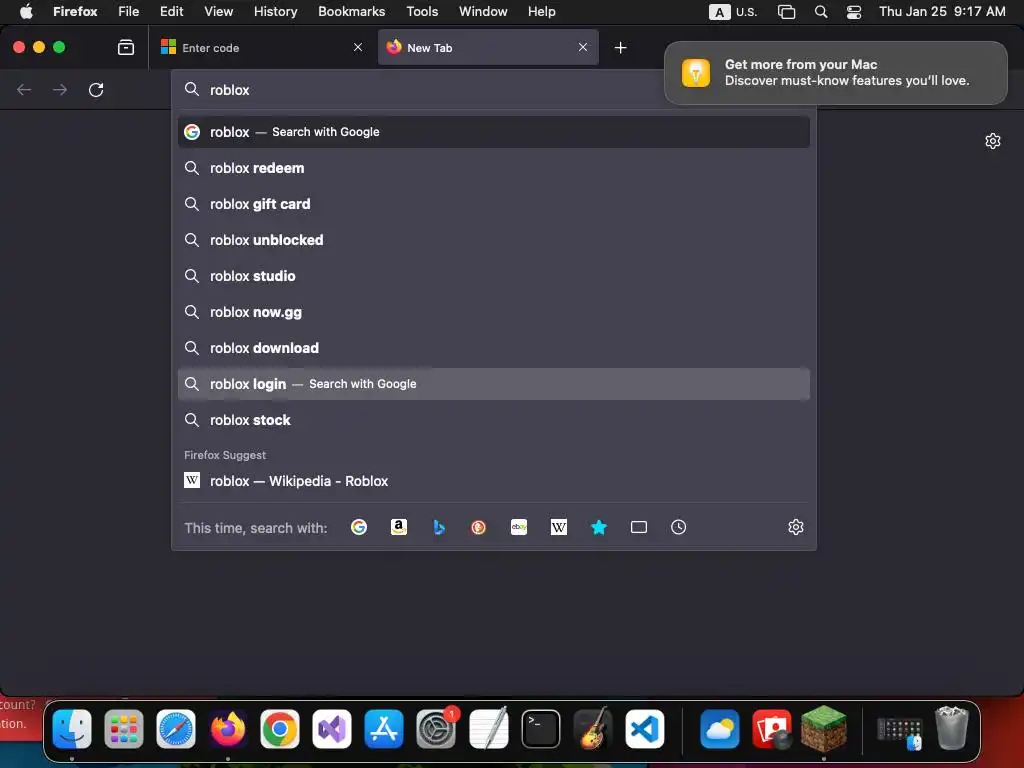Choose roblox unblocked suggestion
1024x768 pixels.
pos(494,240)
